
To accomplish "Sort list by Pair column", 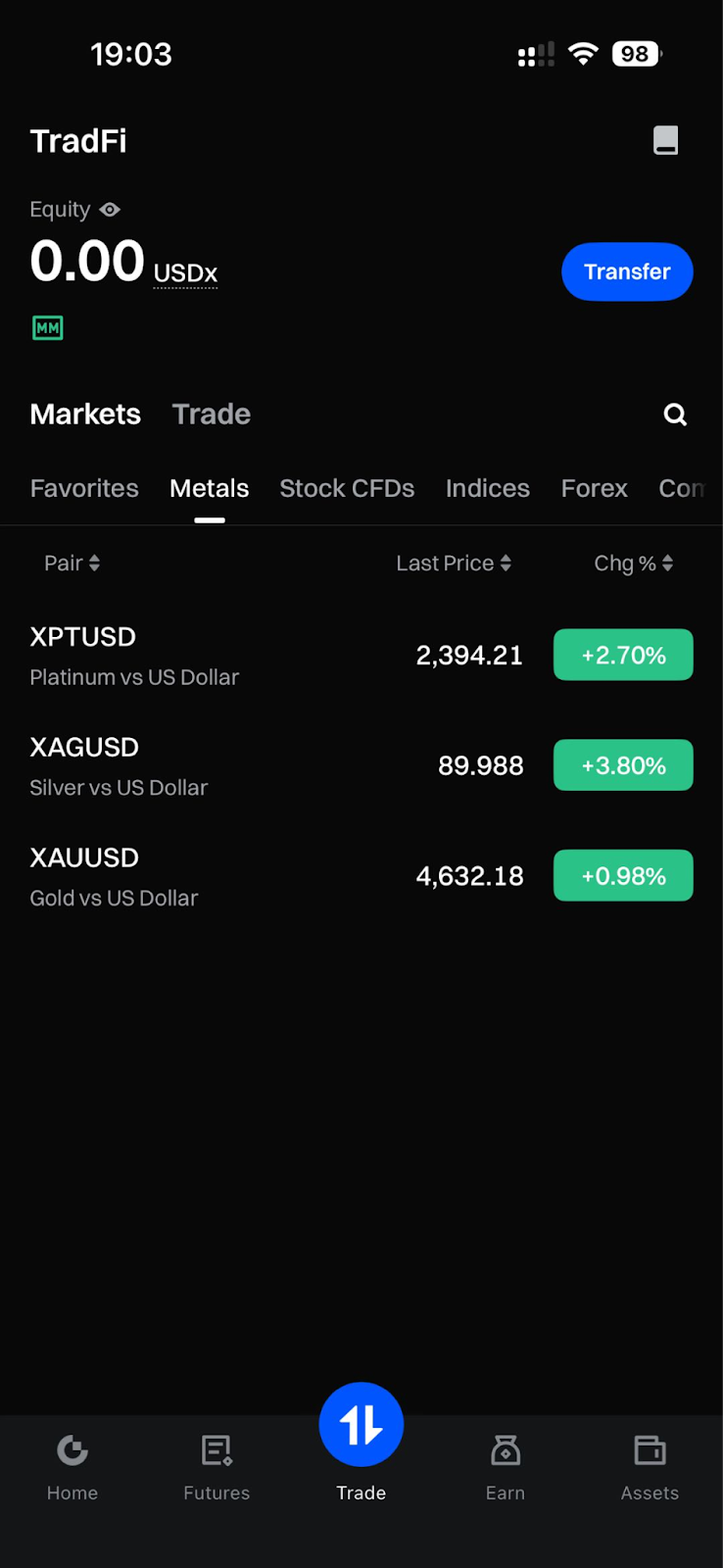I will pos(72,563).
